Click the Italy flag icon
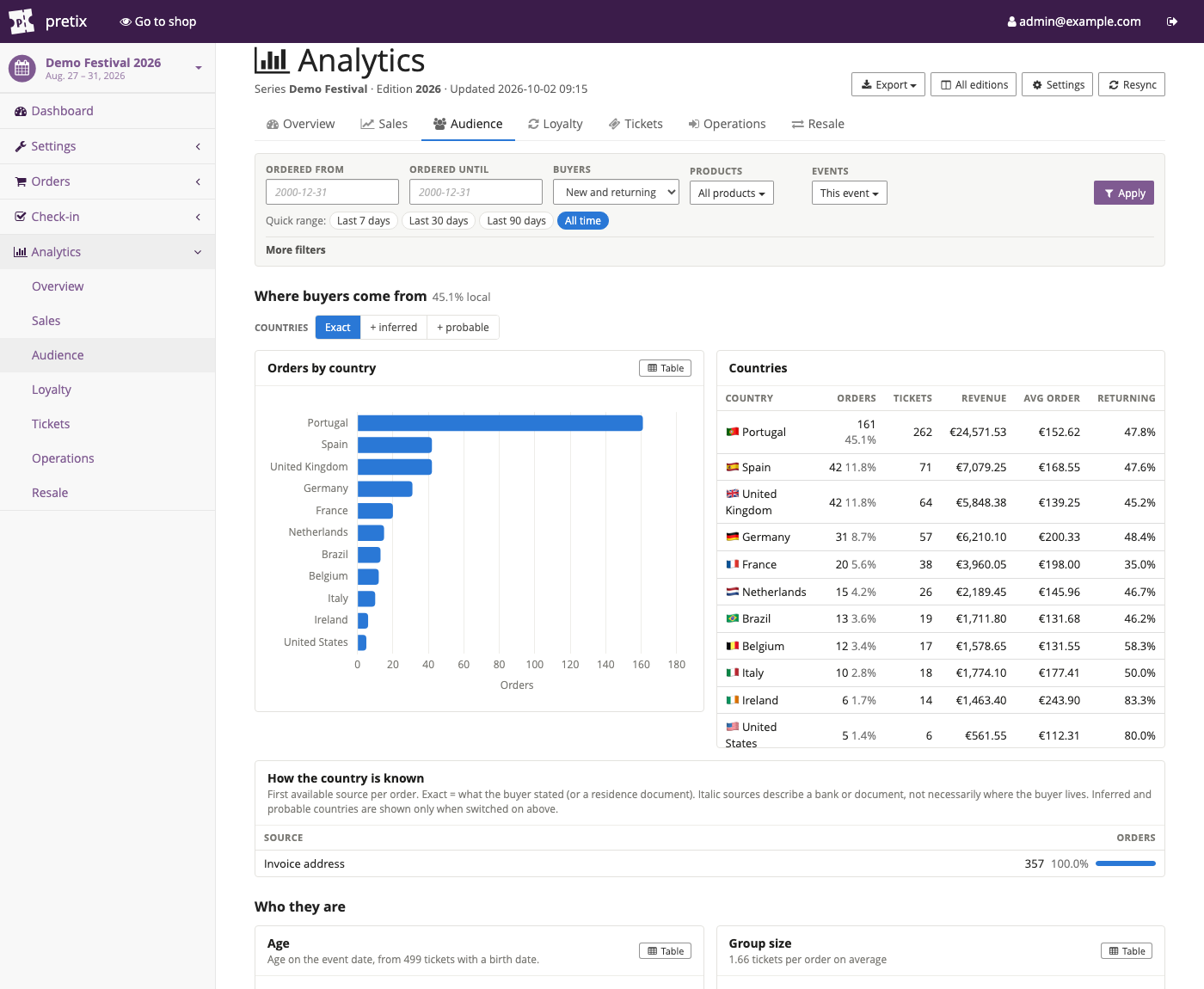Screen dimensions: 1204x989 (x=733, y=673)
